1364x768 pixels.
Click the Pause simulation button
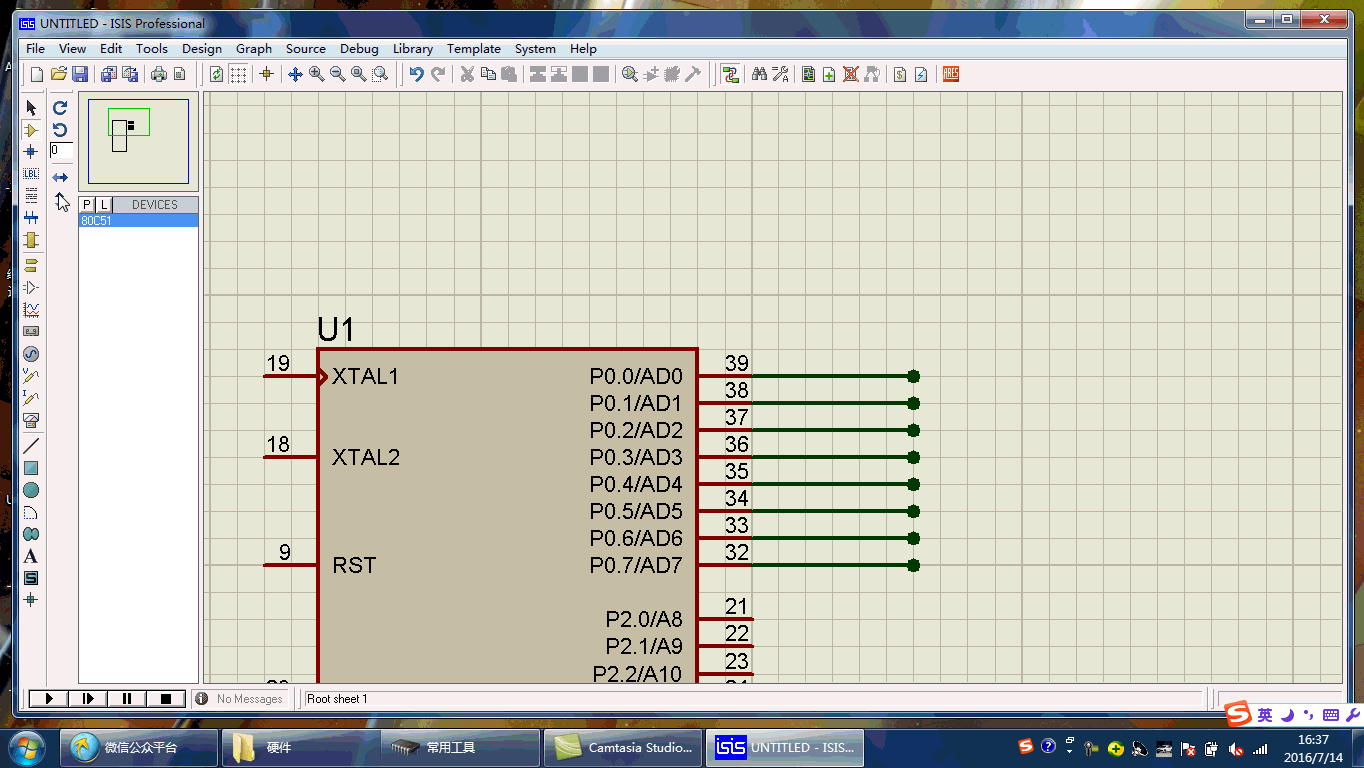(127, 699)
